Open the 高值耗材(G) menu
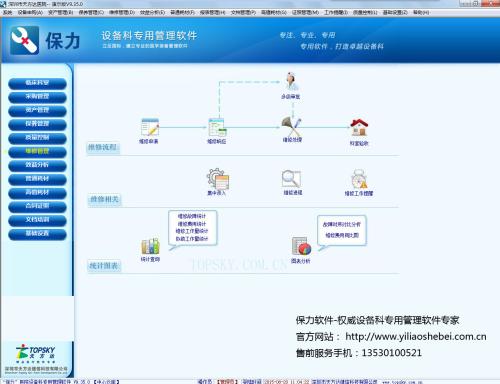Viewport: 500px width, 384px height. [274, 12]
